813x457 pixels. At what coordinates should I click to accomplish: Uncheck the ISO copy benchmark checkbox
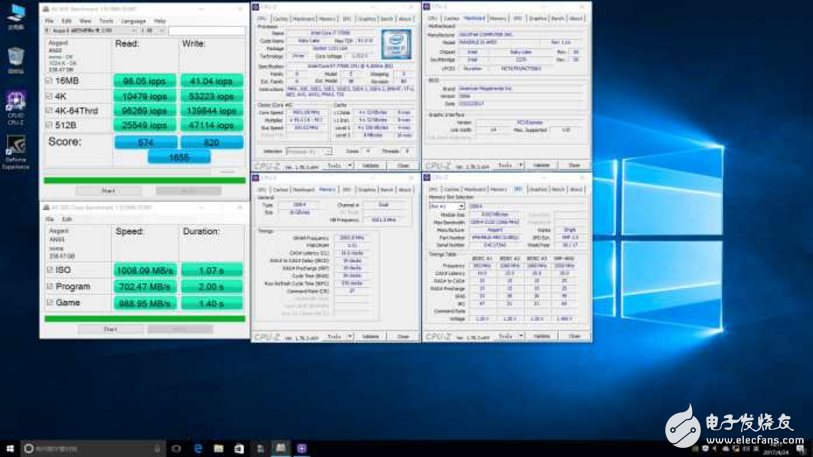[50, 270]
